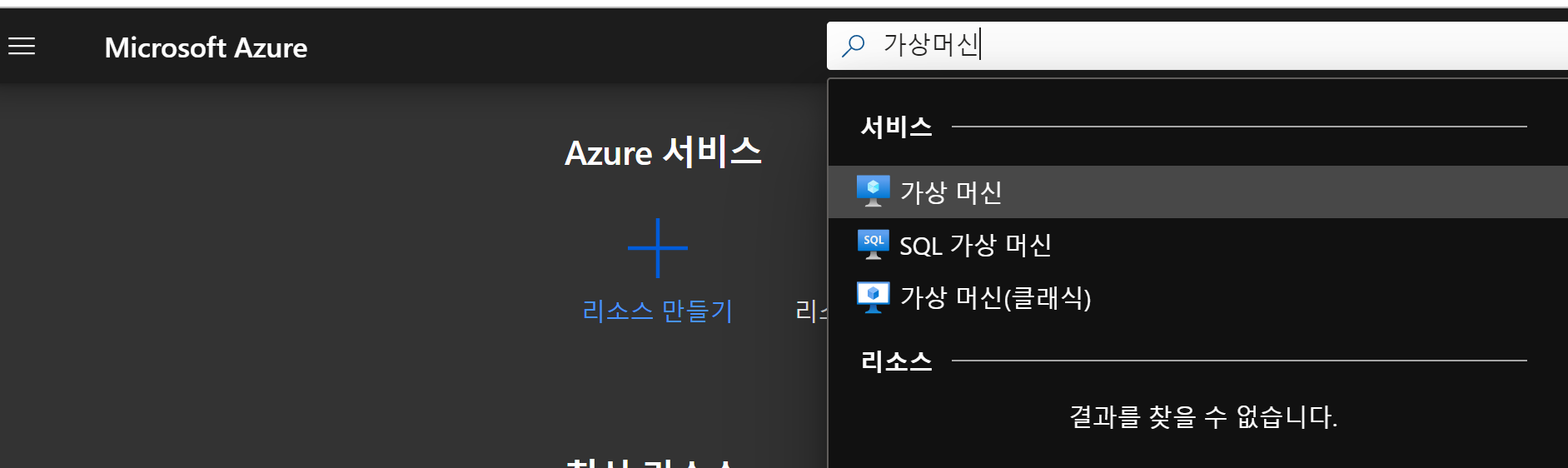
Task: Focus the search box containing 가상머신
Action: (1197, 45)
